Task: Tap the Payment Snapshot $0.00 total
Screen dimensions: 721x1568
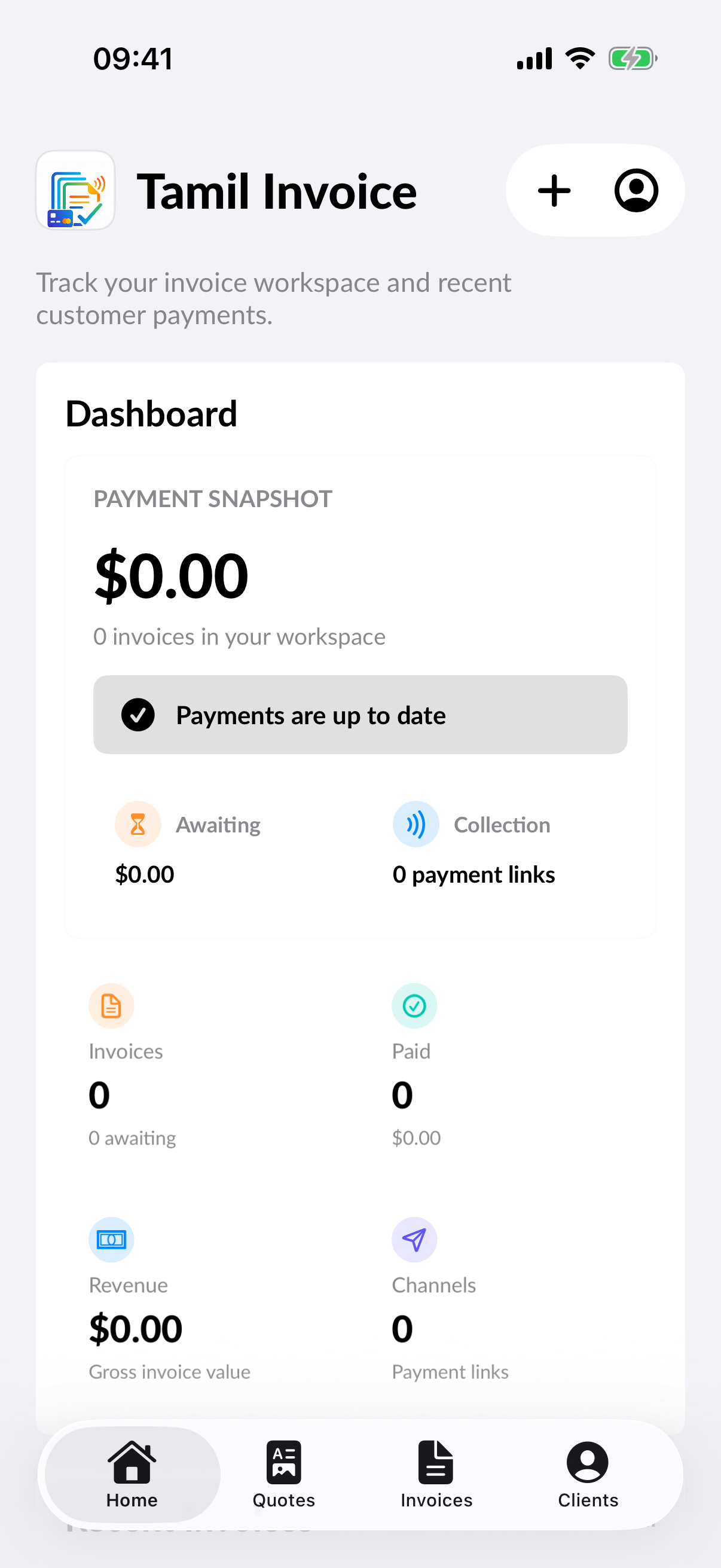Action: pyautogui.click(x=171, y=576)
